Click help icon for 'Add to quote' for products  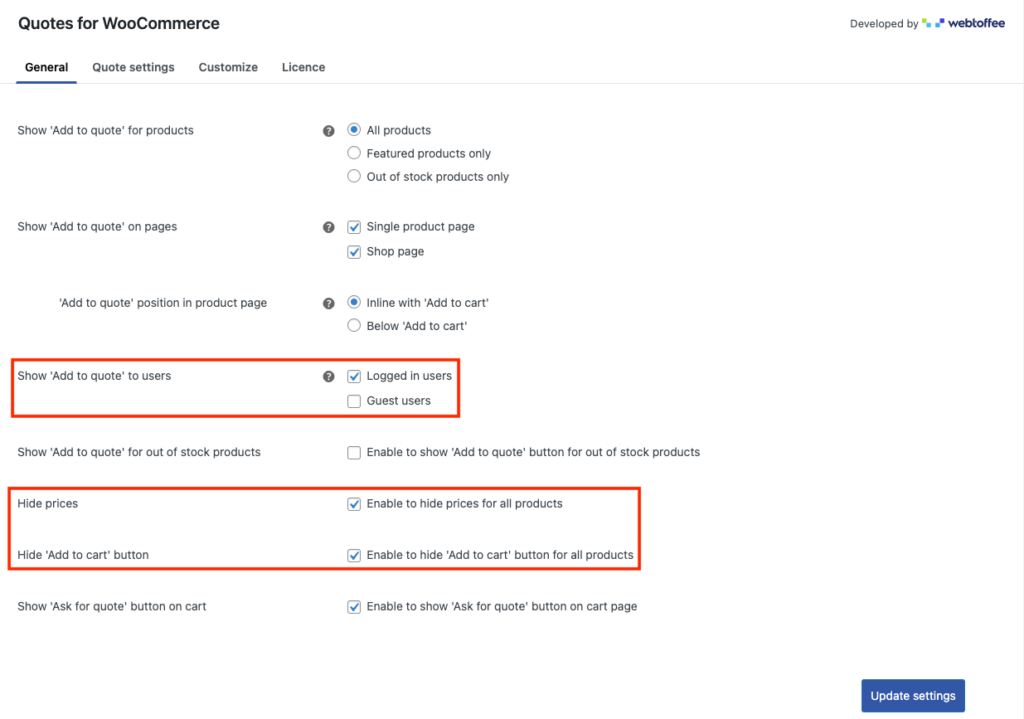(x=328, y=131)
